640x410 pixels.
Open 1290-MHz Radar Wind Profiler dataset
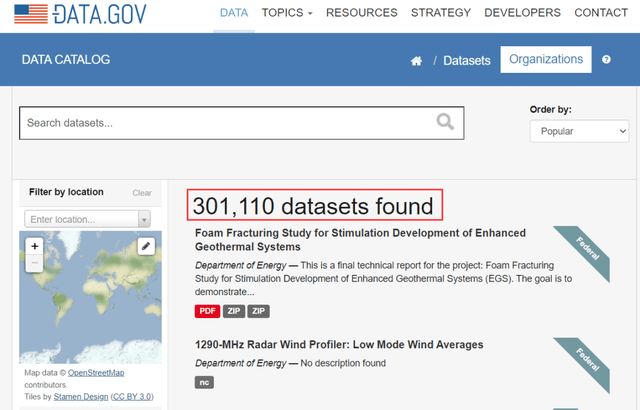339,345
